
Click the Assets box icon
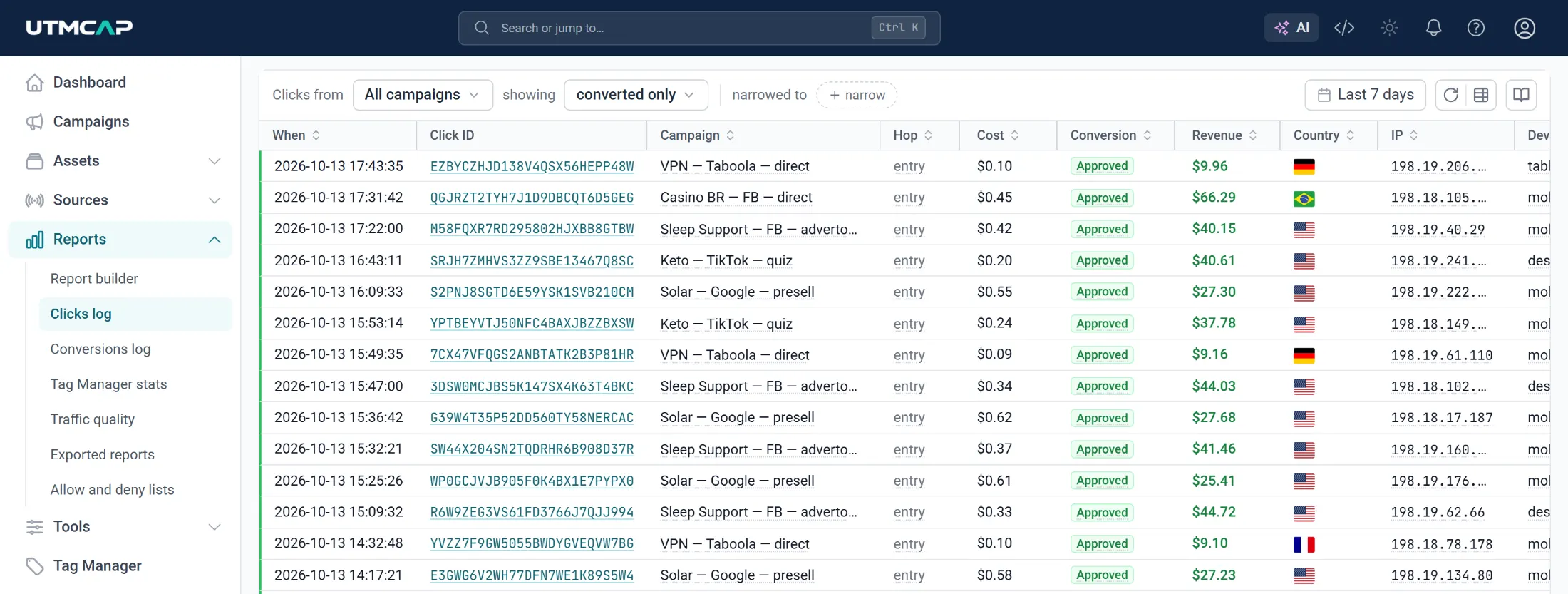(x=34, y=161)
